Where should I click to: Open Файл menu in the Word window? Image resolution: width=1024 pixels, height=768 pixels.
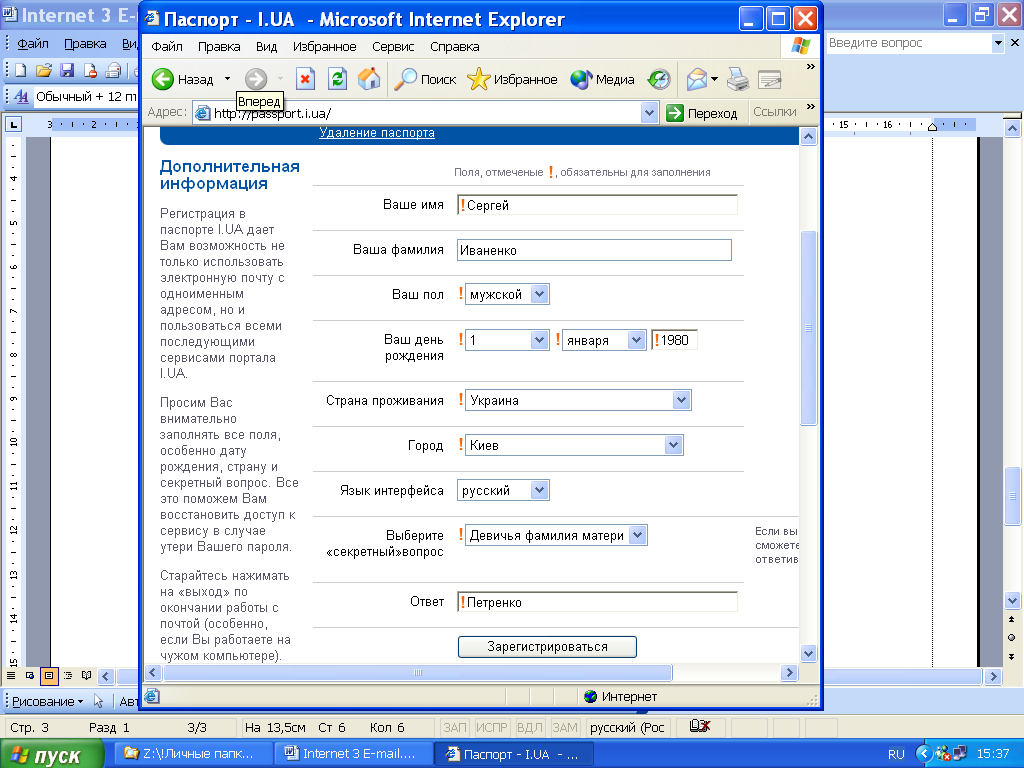(33, 44)
